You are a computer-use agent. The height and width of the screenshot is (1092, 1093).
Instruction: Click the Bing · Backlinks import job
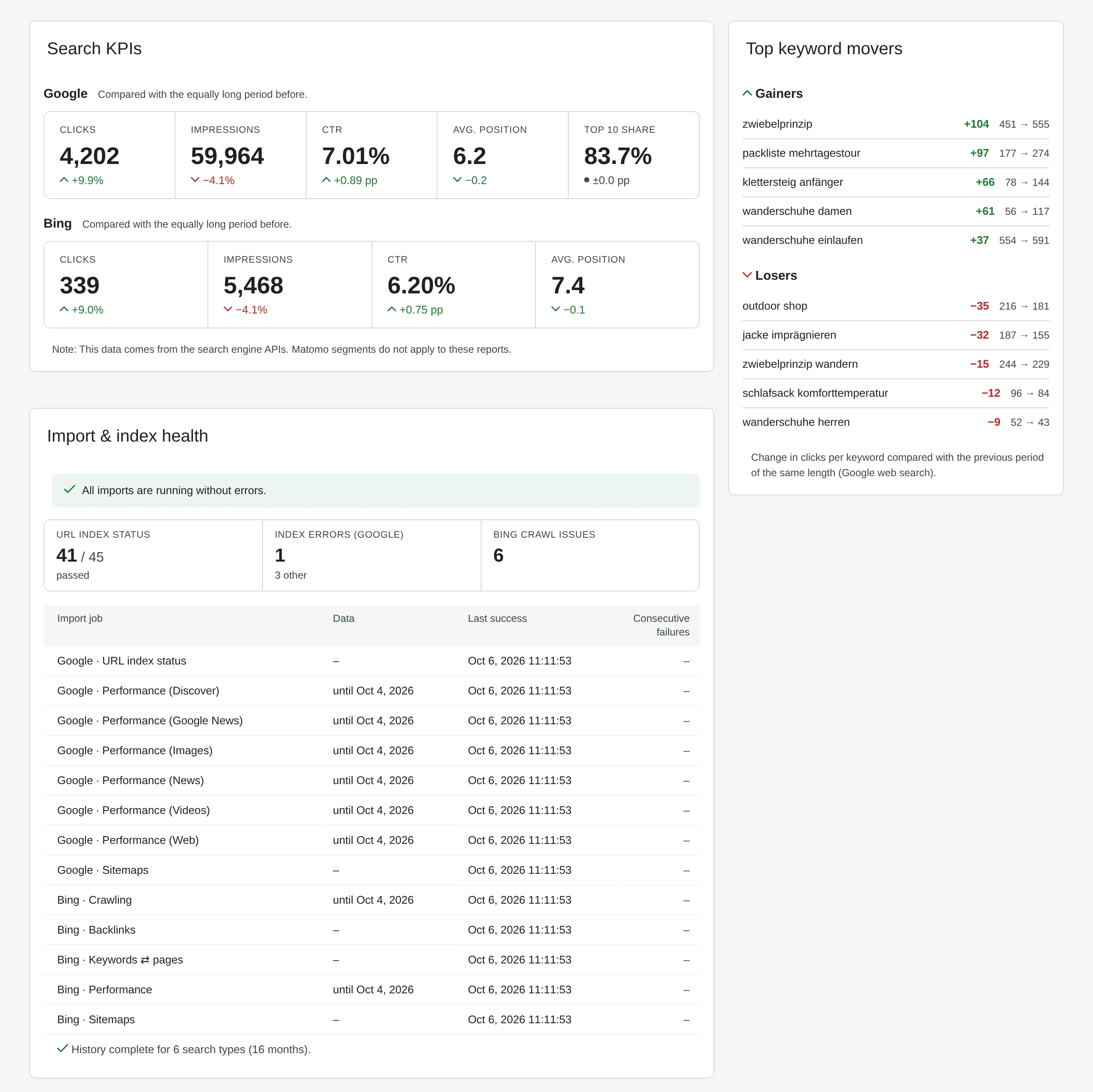pos(96,930)
